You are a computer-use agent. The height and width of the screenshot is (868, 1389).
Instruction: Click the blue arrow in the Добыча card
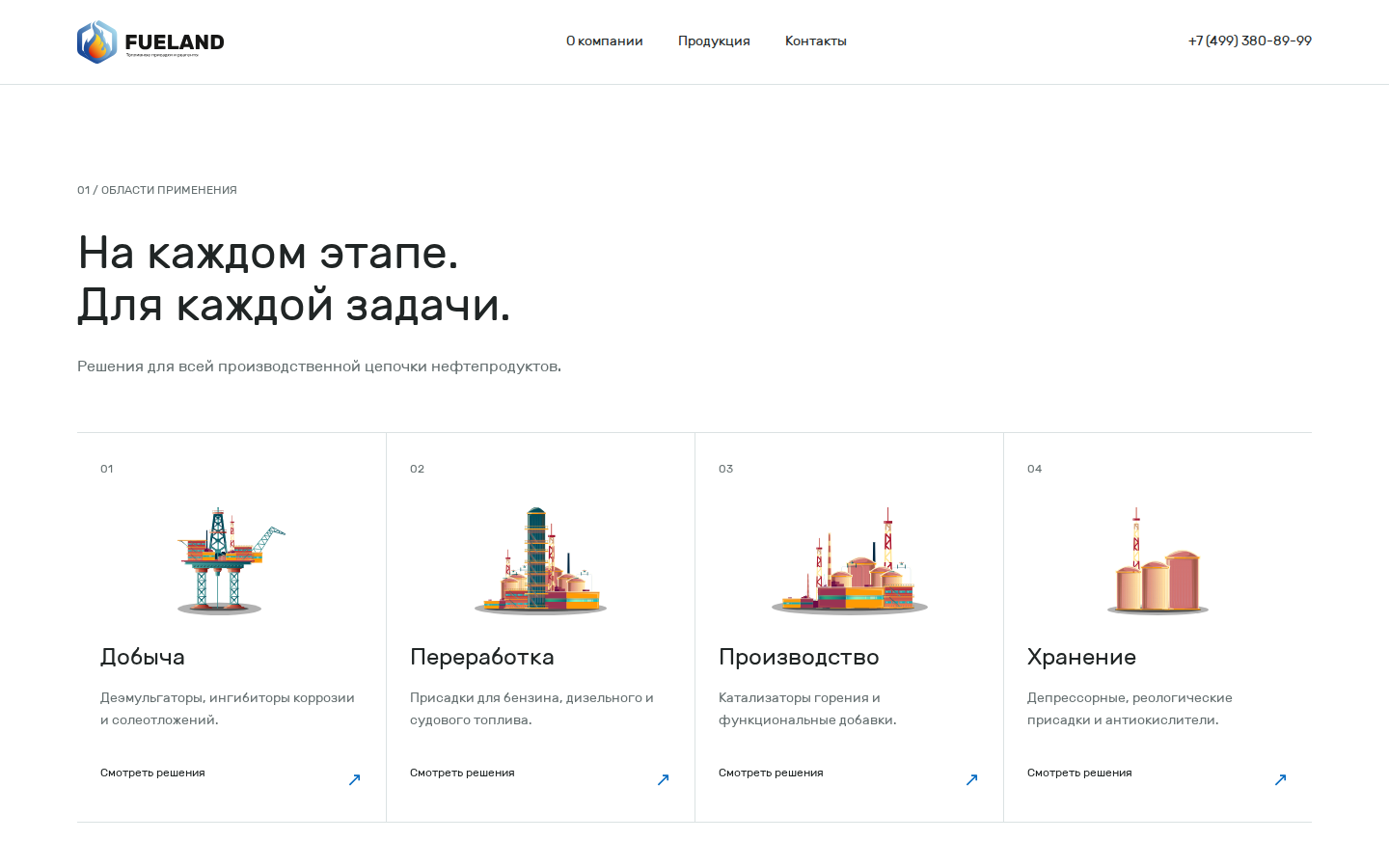pos(354,779)
